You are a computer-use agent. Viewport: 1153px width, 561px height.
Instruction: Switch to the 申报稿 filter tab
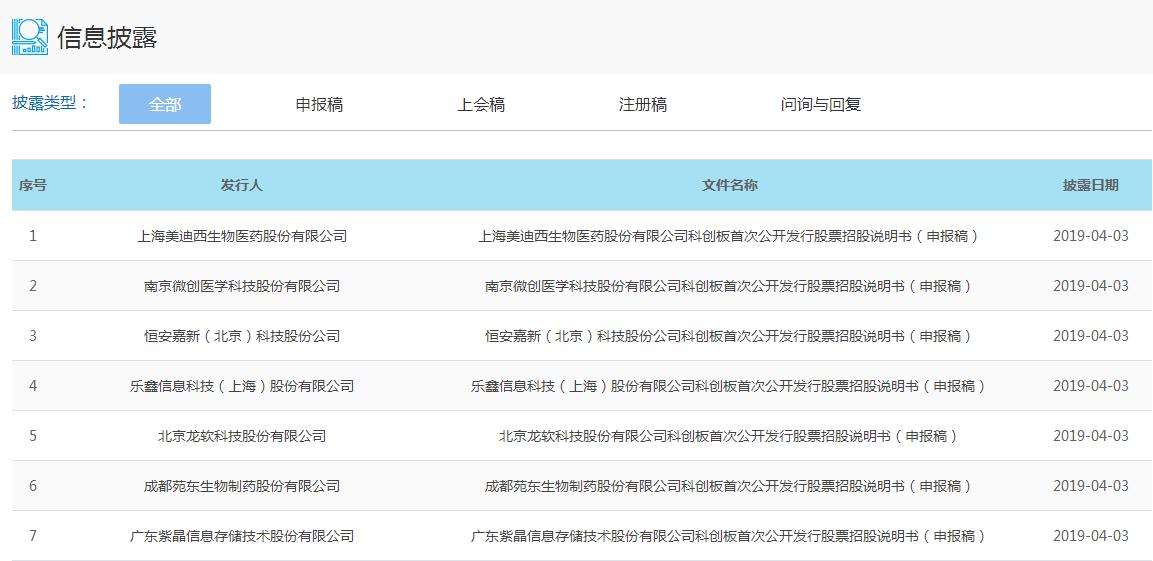pos(319,104)
